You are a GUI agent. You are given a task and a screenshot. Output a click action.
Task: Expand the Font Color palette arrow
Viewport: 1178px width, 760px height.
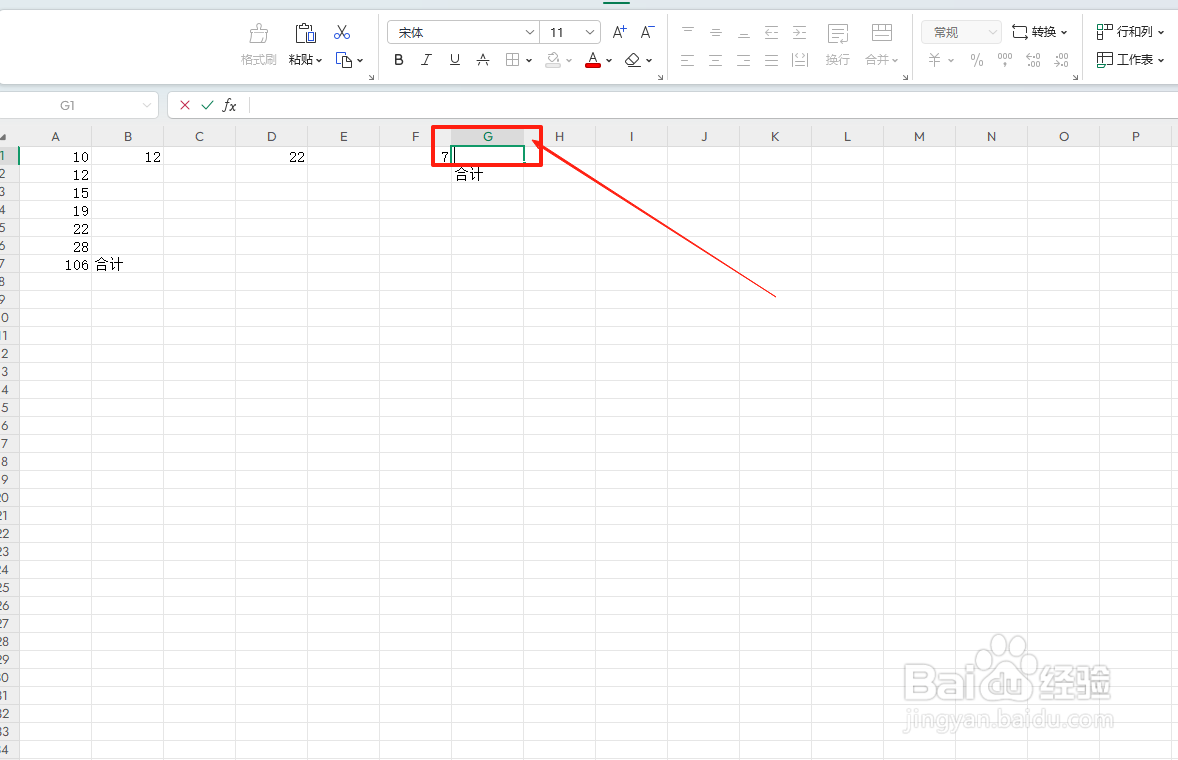tap(609, 60)
